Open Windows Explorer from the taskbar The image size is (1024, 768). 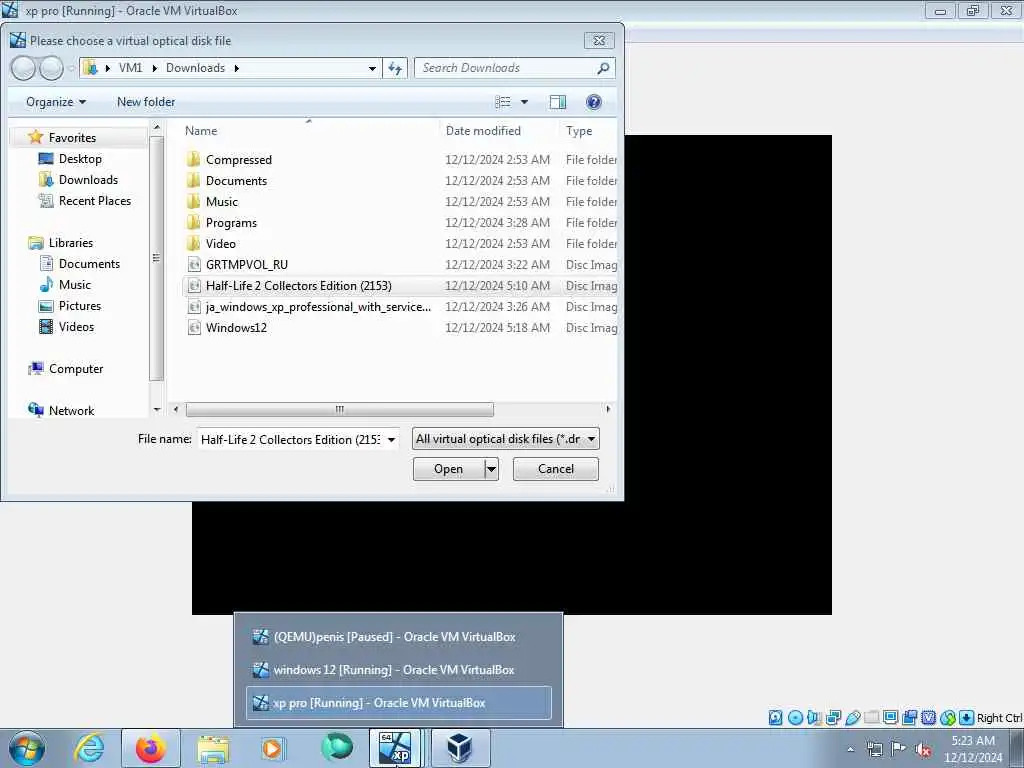(x=213, y=748)
